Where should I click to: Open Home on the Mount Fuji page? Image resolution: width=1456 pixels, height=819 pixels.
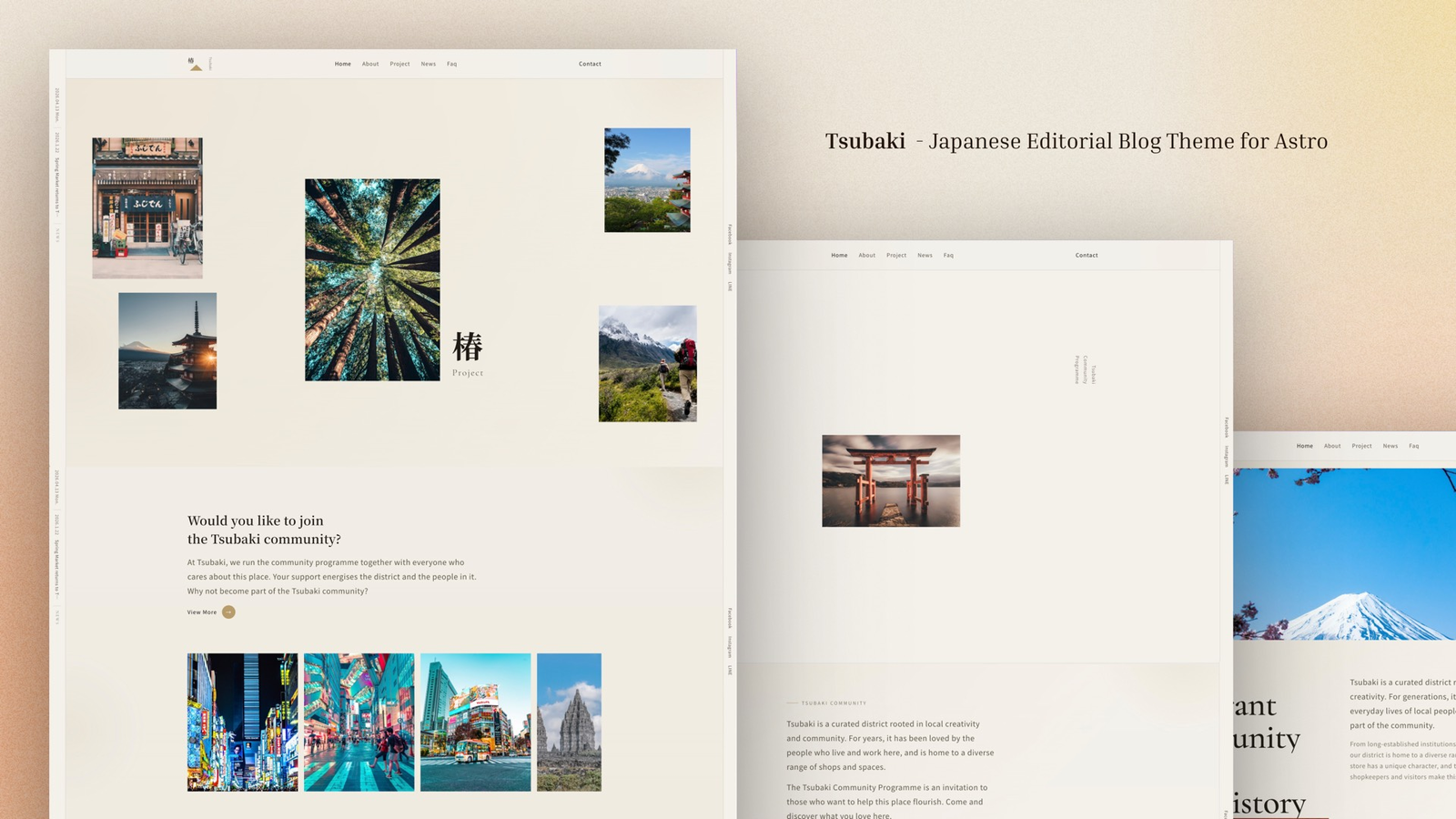pyautogui.click(x=1305, y=446)
